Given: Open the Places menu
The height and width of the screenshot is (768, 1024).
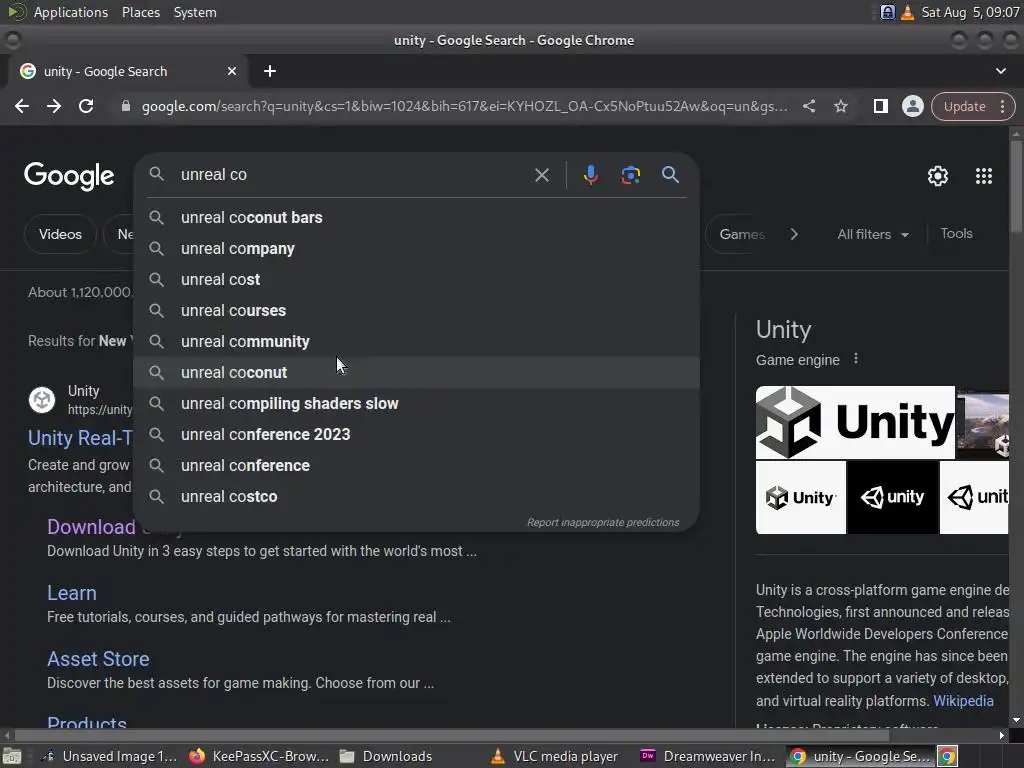Looking at the screenshot, I should coord(140,12).
